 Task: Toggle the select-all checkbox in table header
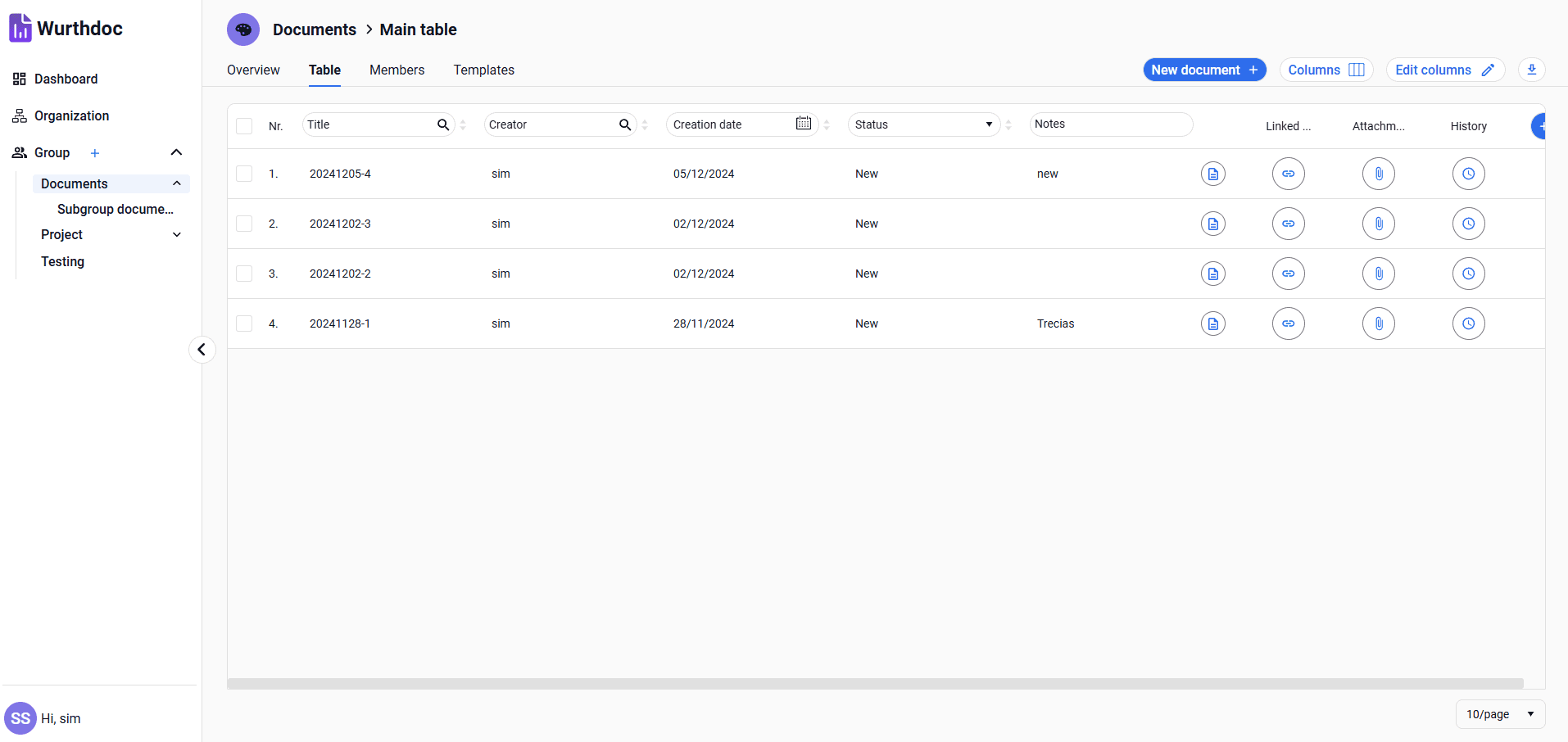[244, 126]
